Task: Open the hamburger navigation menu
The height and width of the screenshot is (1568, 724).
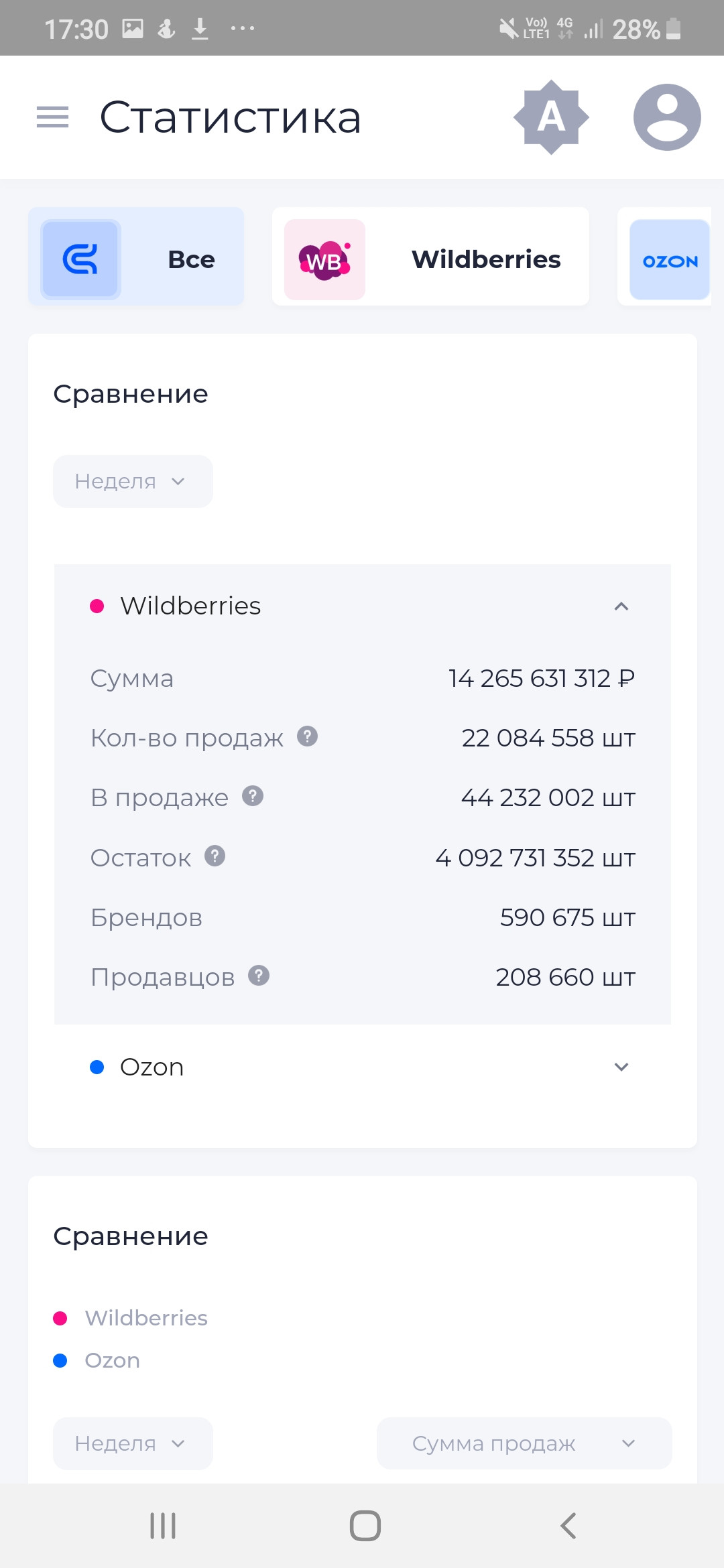Action: coord(52,117)
